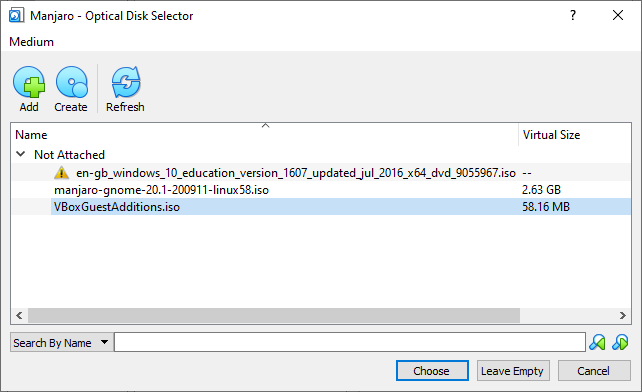Open the Medium menu
Image resolution: width=642 pixels, height=392 pixels.
[x=32, y=42]
